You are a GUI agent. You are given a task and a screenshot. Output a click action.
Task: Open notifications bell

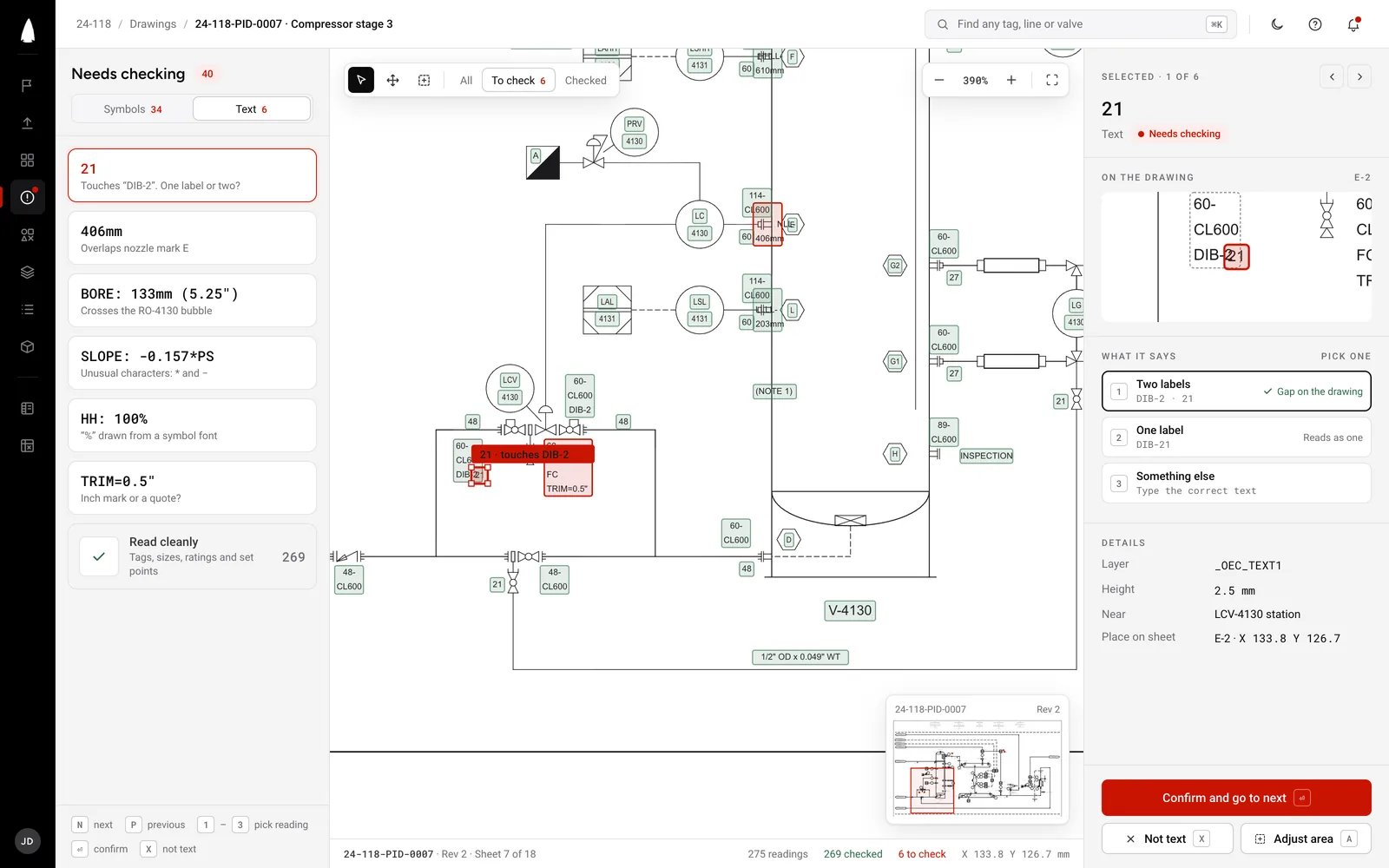[1353, 24]
